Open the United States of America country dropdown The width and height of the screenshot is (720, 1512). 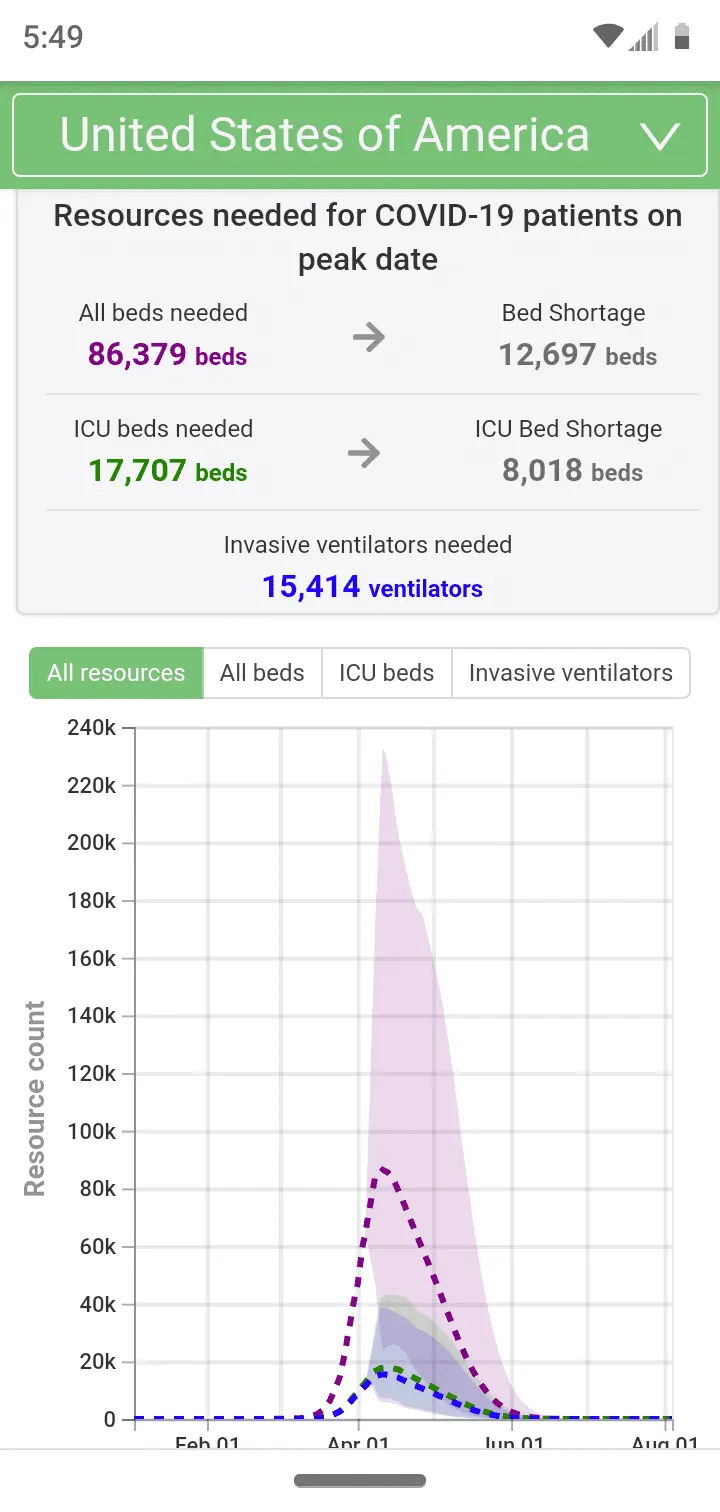[x=324, y=135]
